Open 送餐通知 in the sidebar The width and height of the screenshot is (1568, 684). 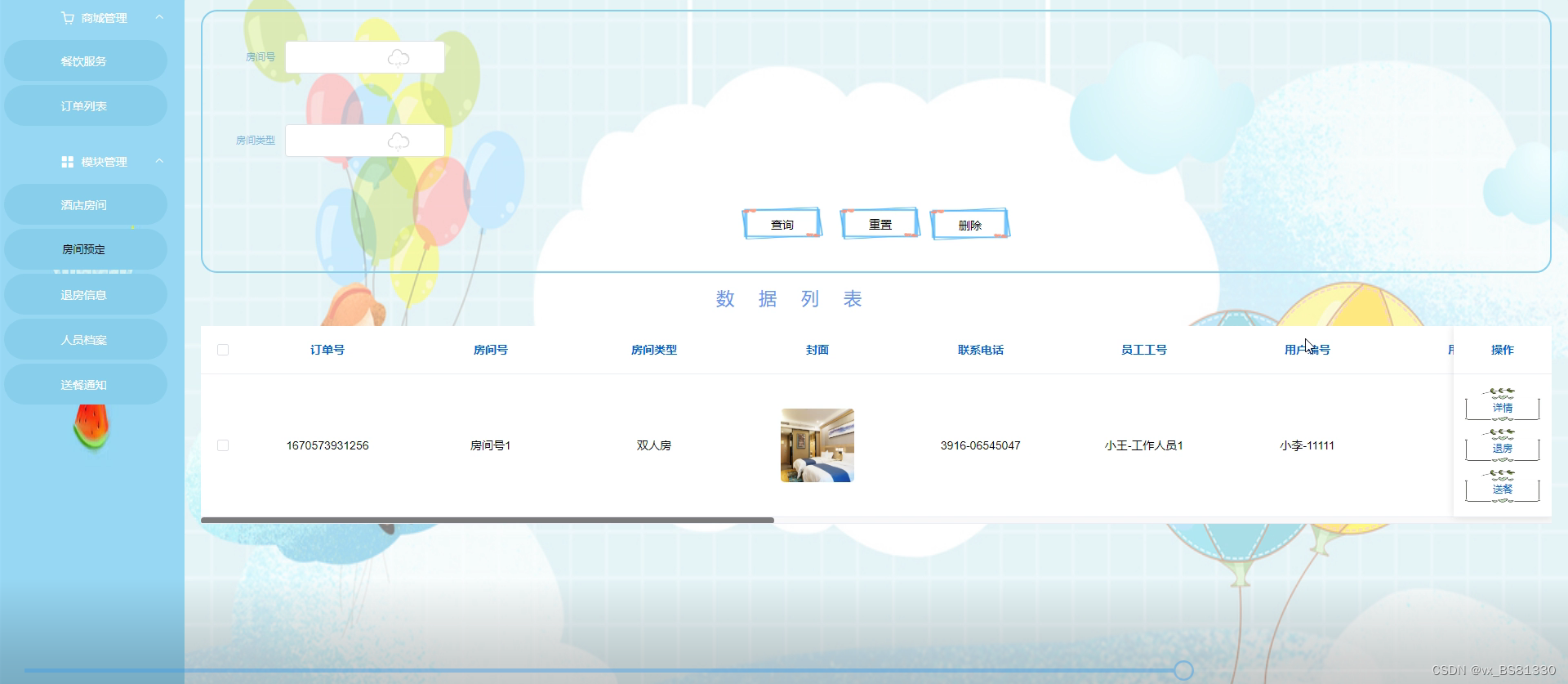(x=86, y=384)
